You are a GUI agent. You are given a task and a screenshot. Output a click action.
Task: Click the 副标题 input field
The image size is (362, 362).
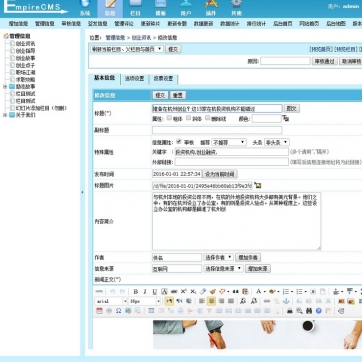pos(217,130)
